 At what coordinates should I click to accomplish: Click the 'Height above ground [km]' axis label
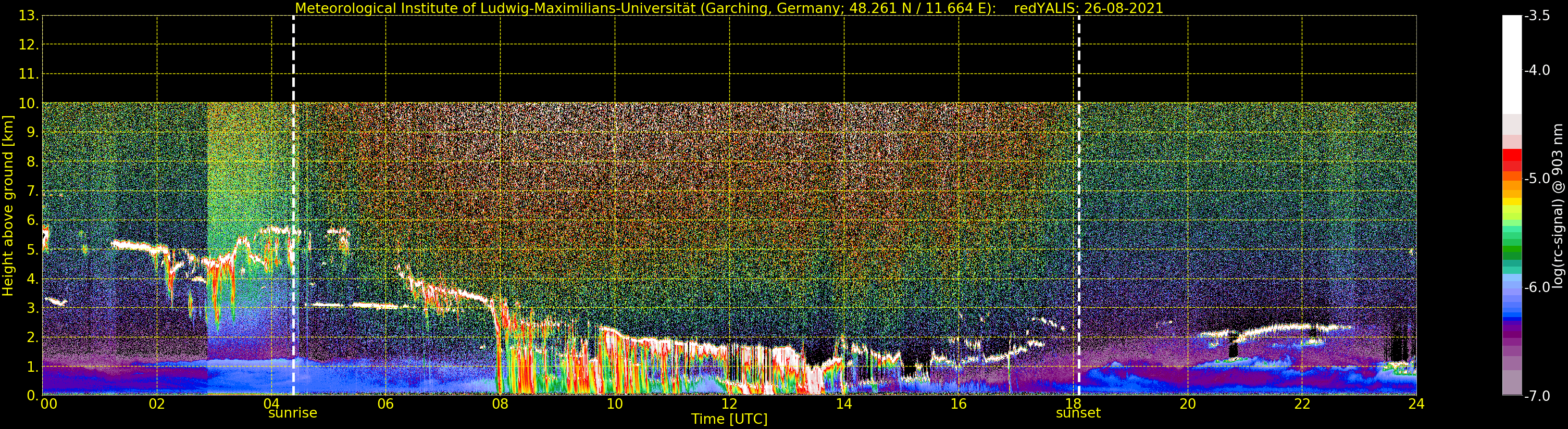click(x=8, y=206)
